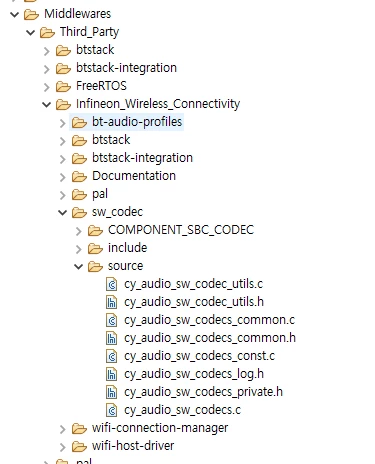
Task: Click the Documentation folder icon
Action: click(79, 176)
